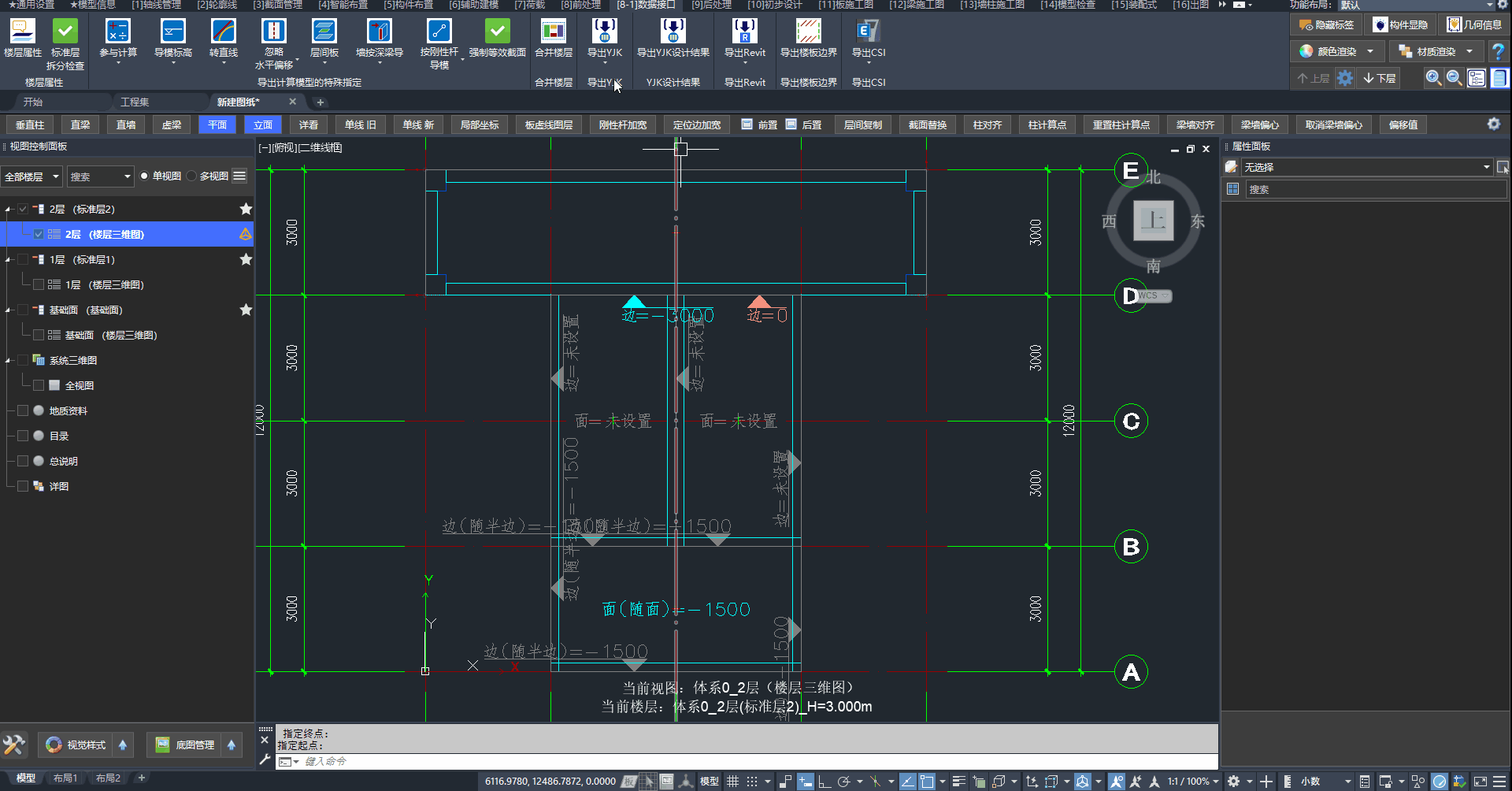Click the 立面 view button

[263, 124]
